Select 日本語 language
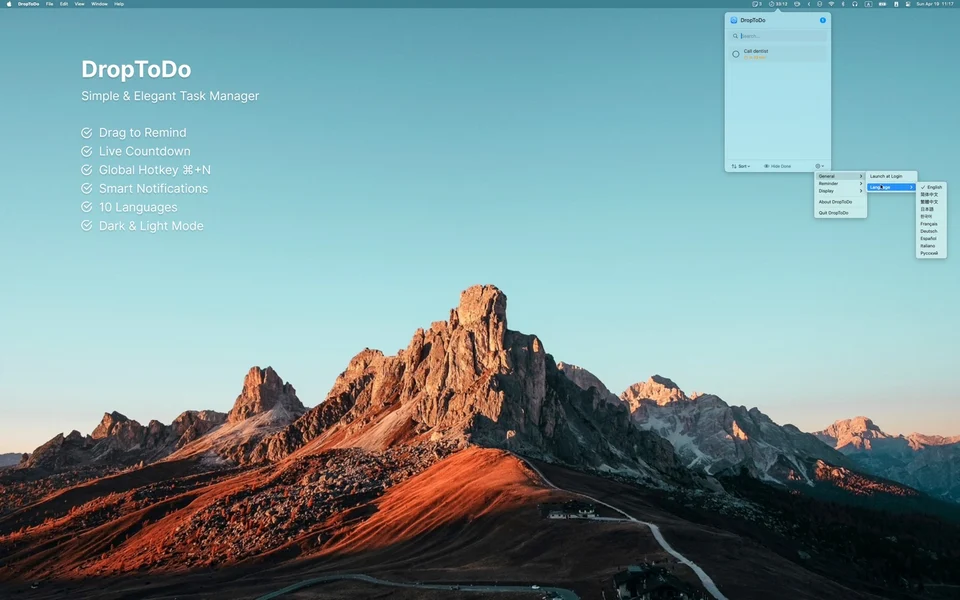The width and height of the screenshot is (960, 600). pyautogui.click(x=931, y=209)
